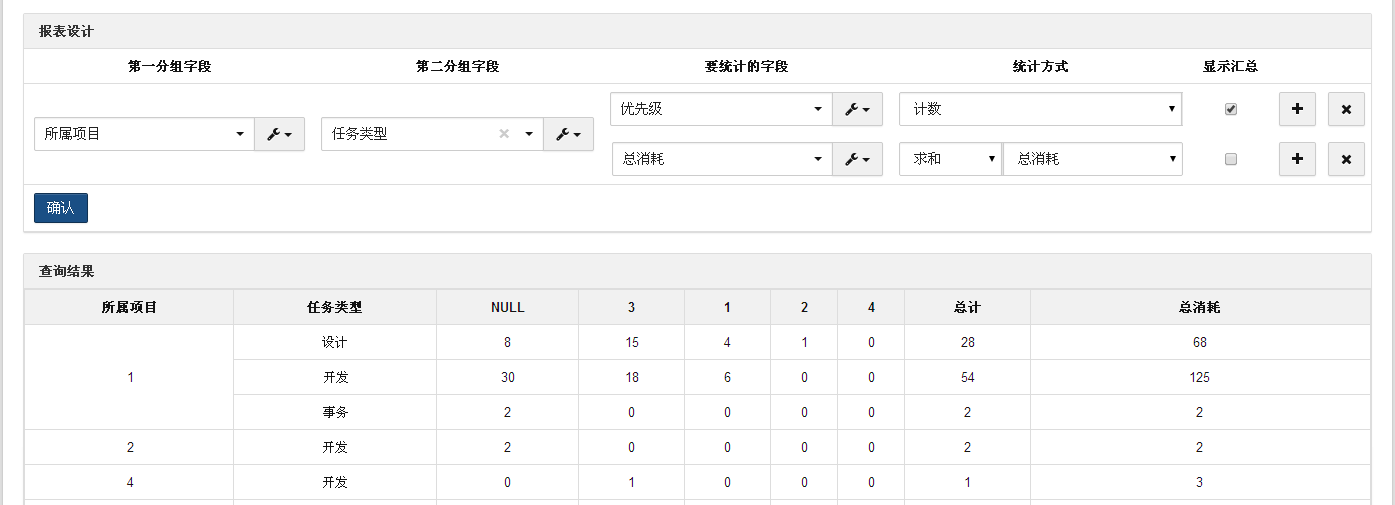Delete the 总消耗 statistics row
The width and height of the screenshot is (1395, 505).
click(x=1346, y=159)
